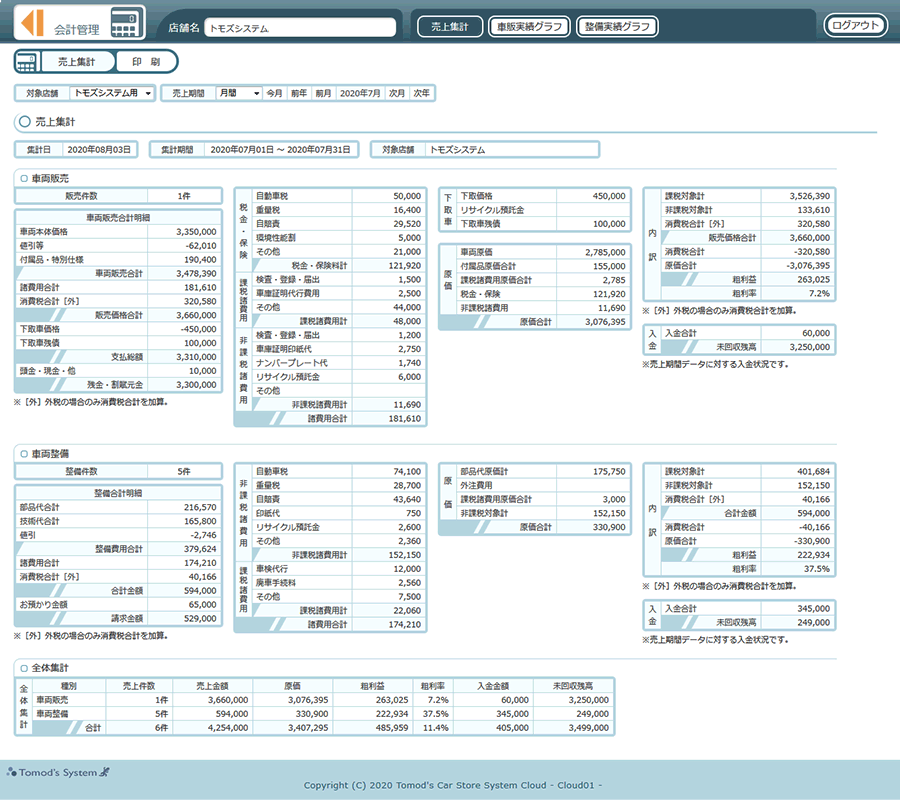Click the 下取価格 value 450,000
900x800 pixels.
pos(609,196)
